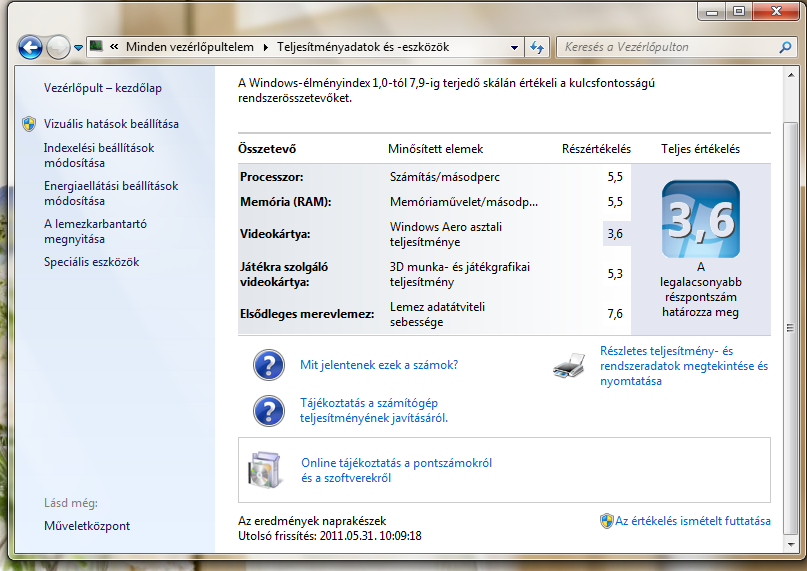807x571 pixels.
Task: Click shield icon beside 'Az értékelés ismételt futtatása'
Action: click(607, 521)
